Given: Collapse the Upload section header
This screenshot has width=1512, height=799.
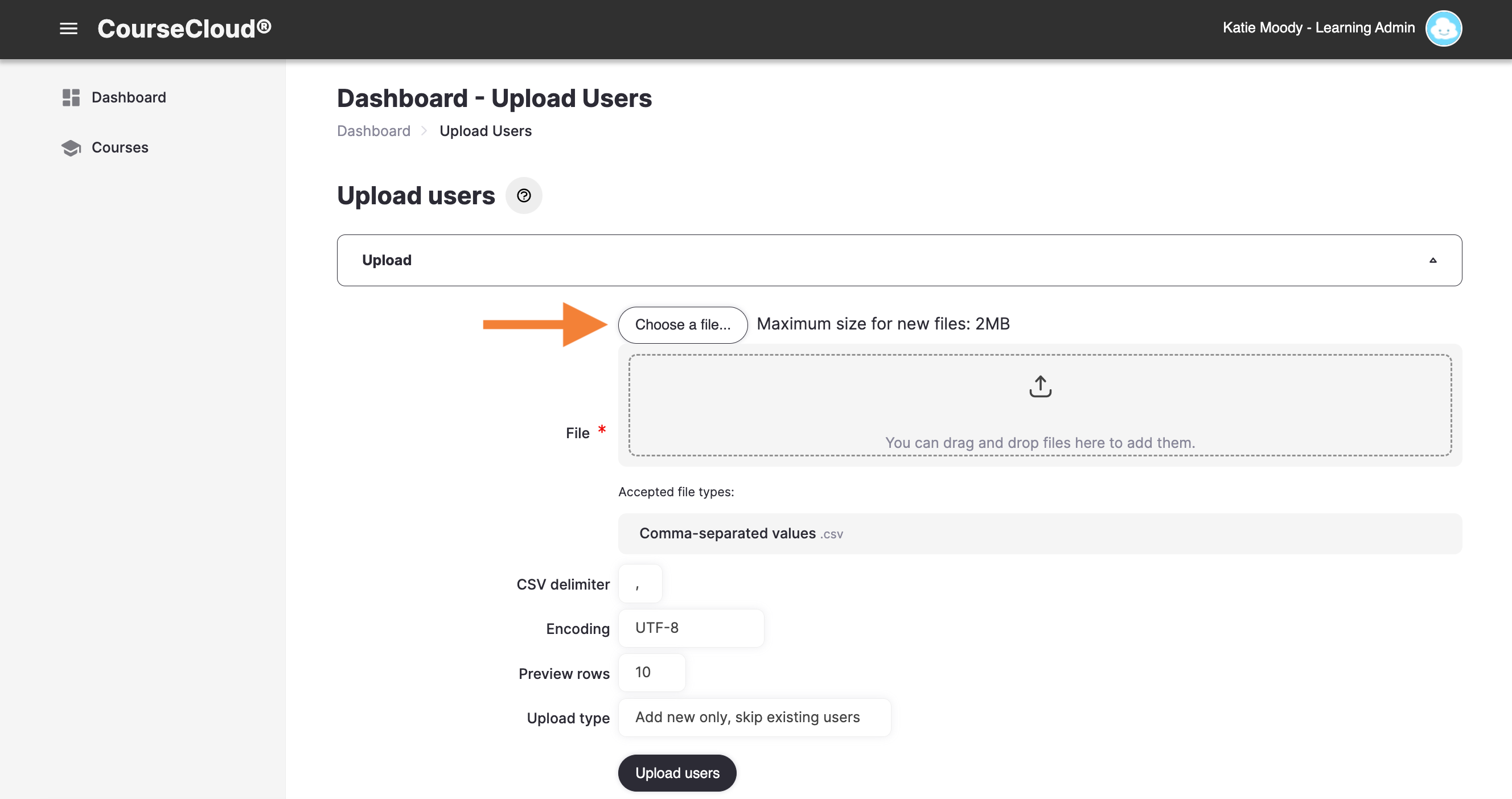Looking at the screenshot, I should coord(899,261).
